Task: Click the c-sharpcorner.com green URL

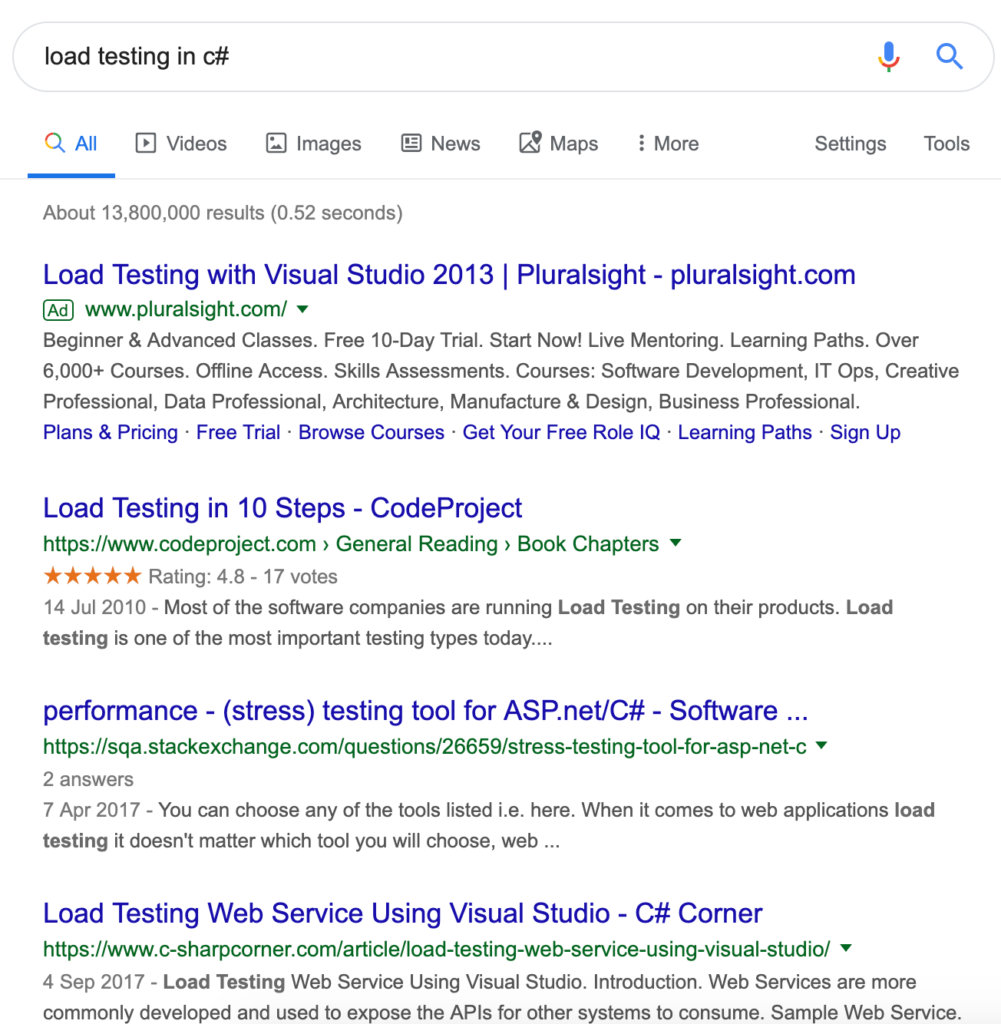Action: (437, 949)
